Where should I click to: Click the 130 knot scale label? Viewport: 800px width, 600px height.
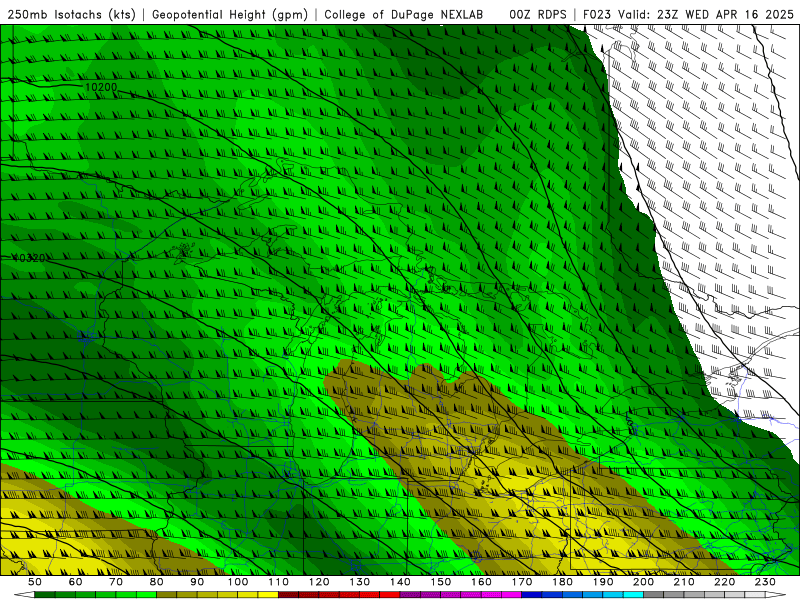pyautogui.click(x=359, y=582)
